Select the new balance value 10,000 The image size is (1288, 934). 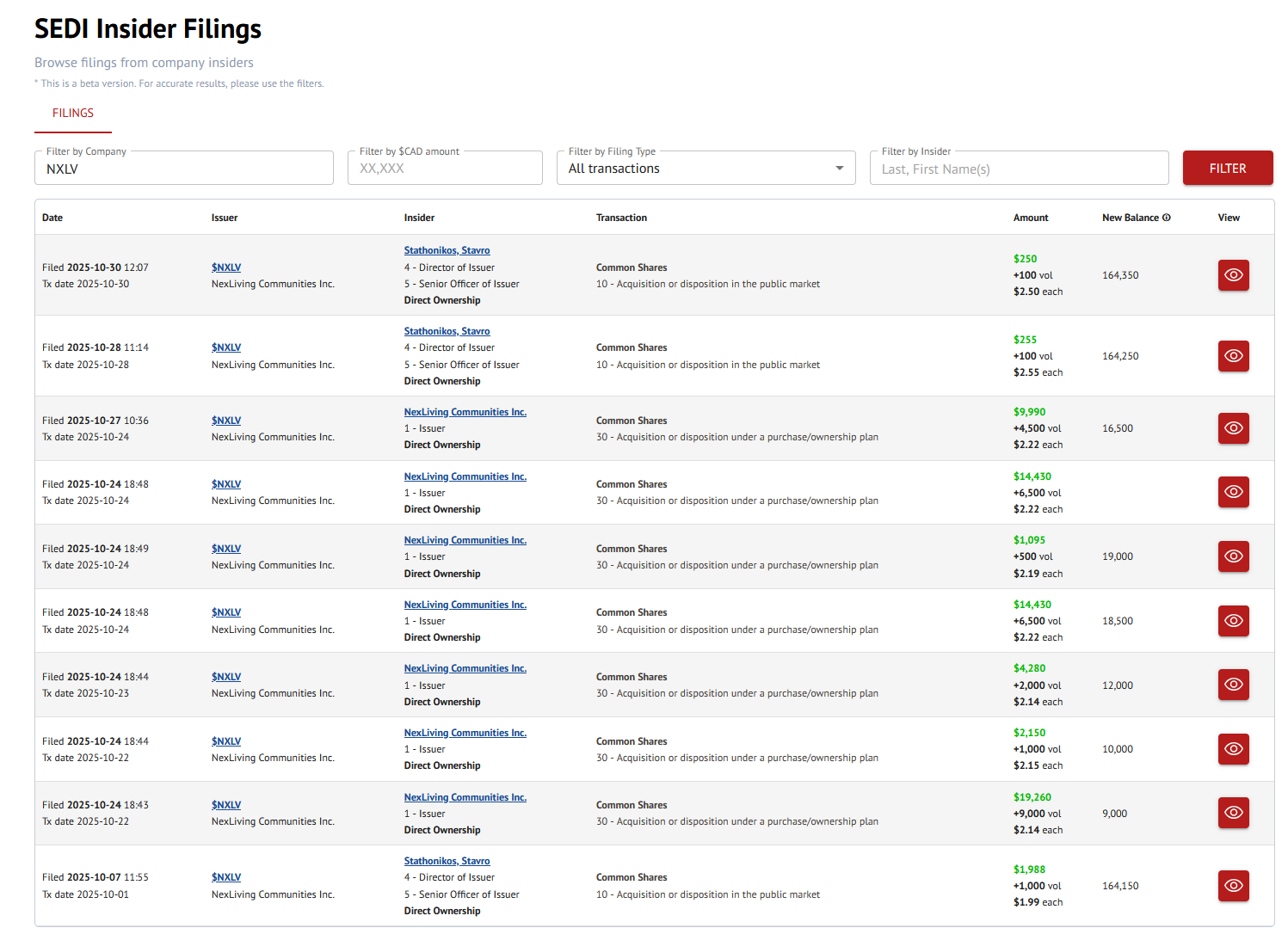click(x=1118, y=749)
